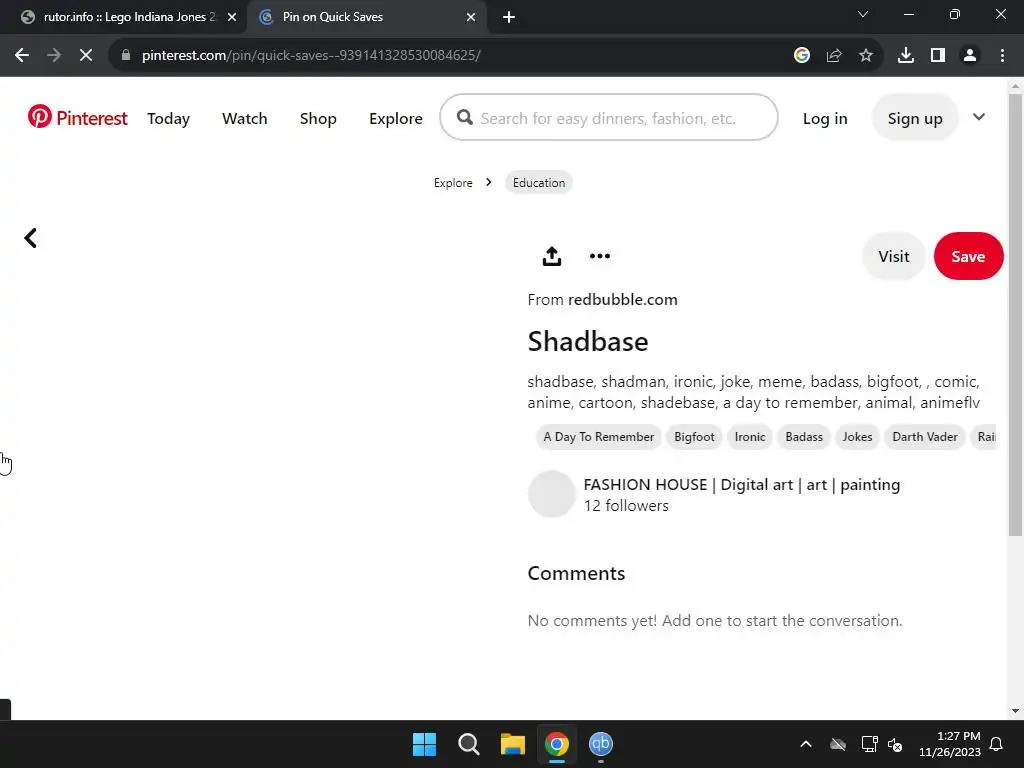Click the Google icon in address bar
Viewport: 1024px width, 768px height.
(802, 56)
